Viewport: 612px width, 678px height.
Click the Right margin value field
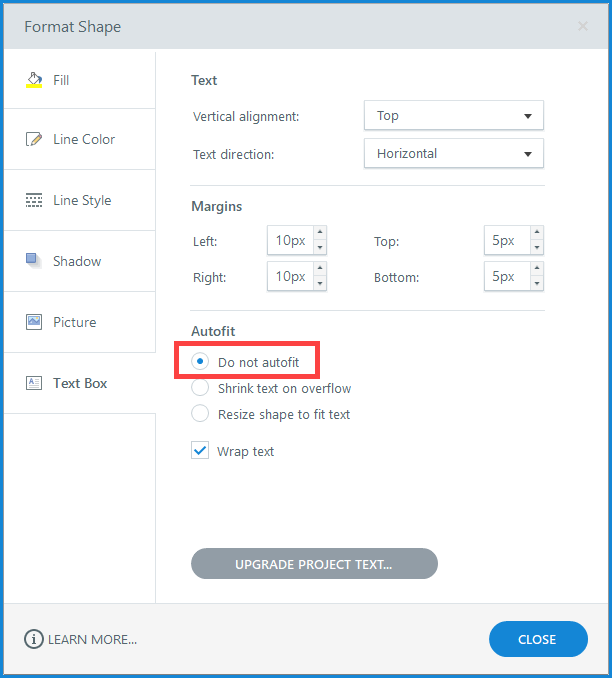tap(291, 276)
